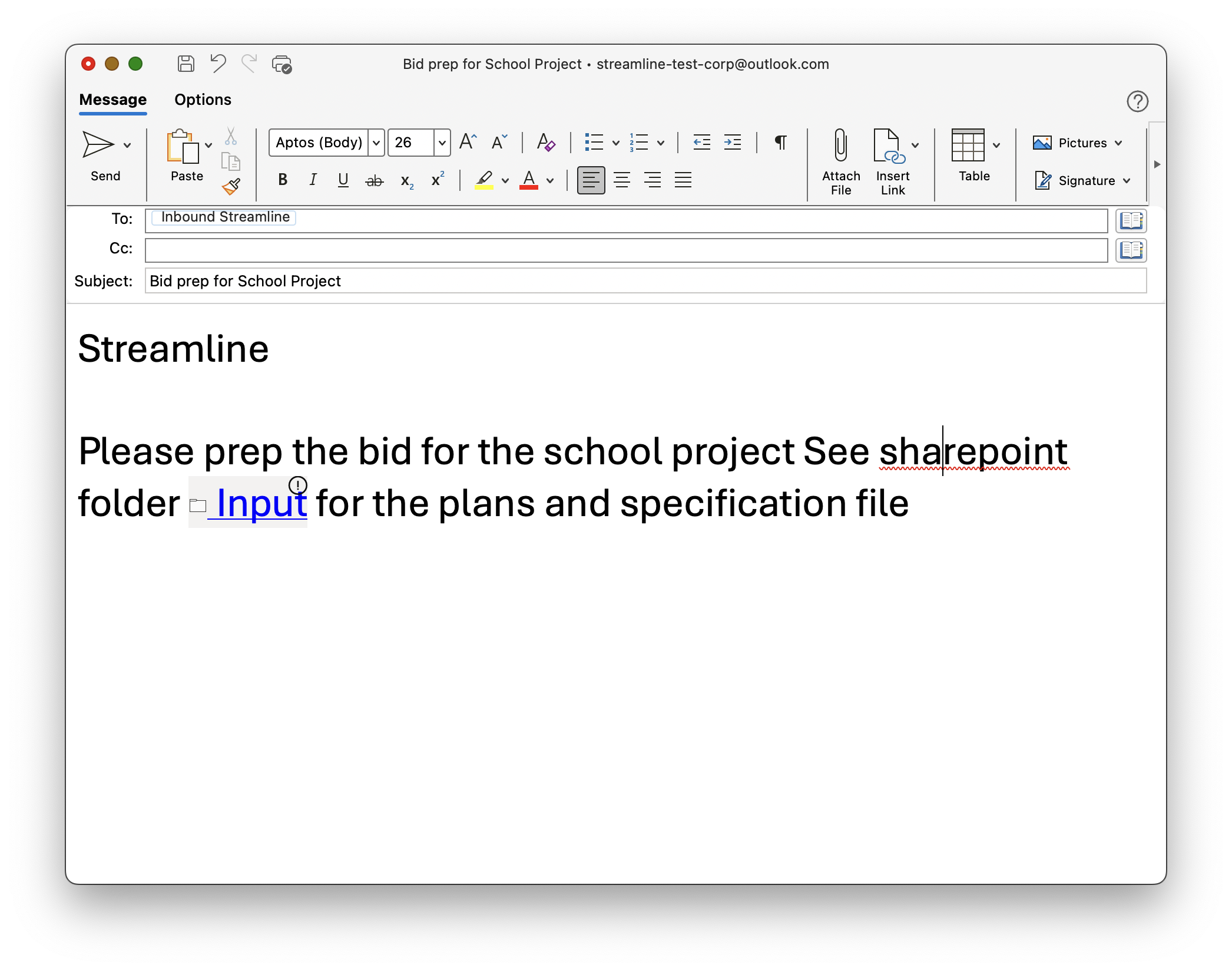Expand the numbered list style arrow

661,143
